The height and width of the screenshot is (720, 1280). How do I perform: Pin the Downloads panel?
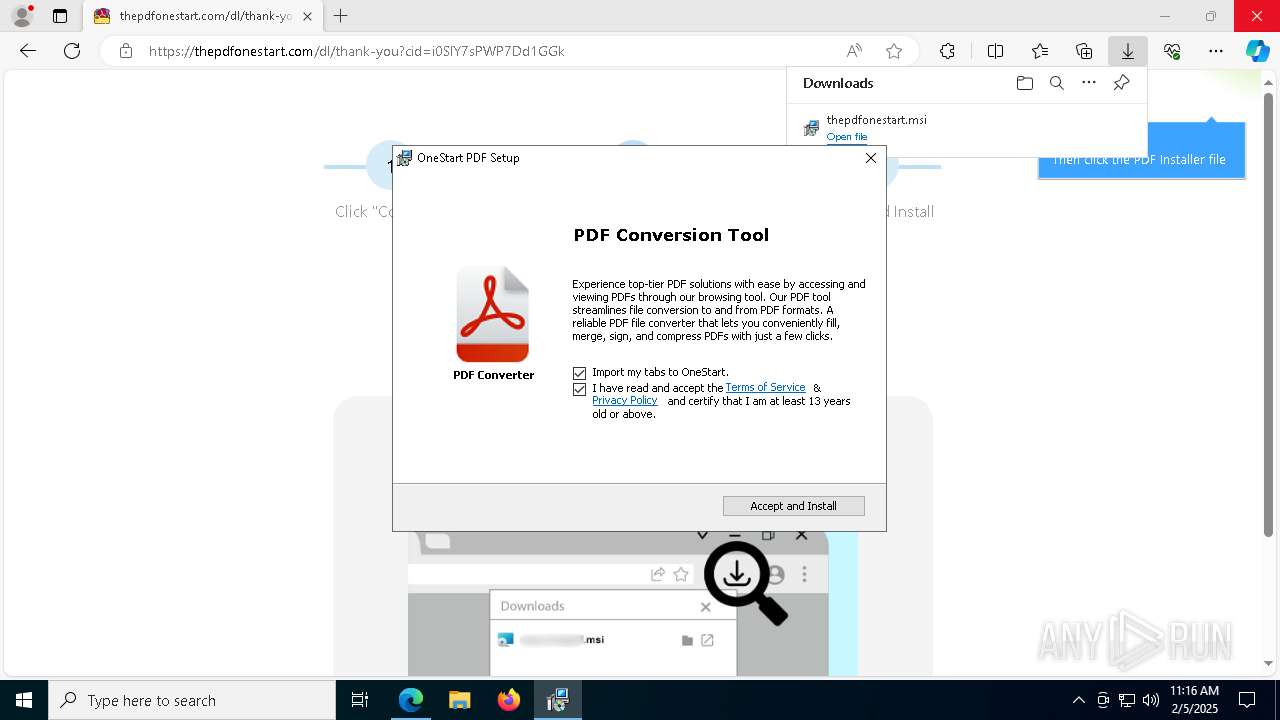(1121, 83)
